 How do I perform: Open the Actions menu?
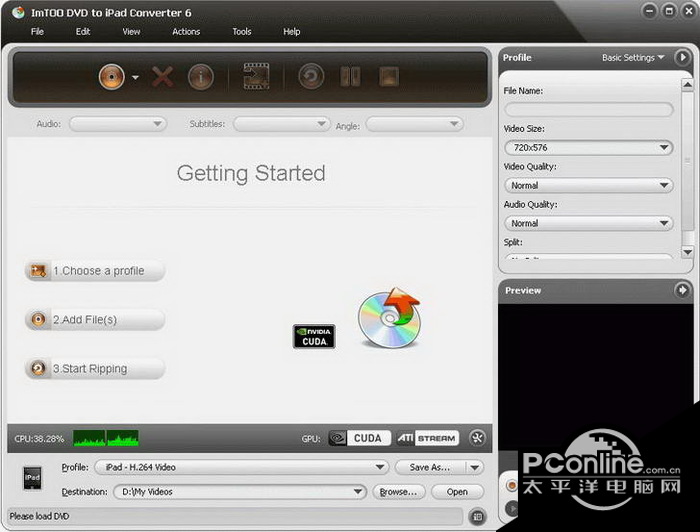pos(186,32)
